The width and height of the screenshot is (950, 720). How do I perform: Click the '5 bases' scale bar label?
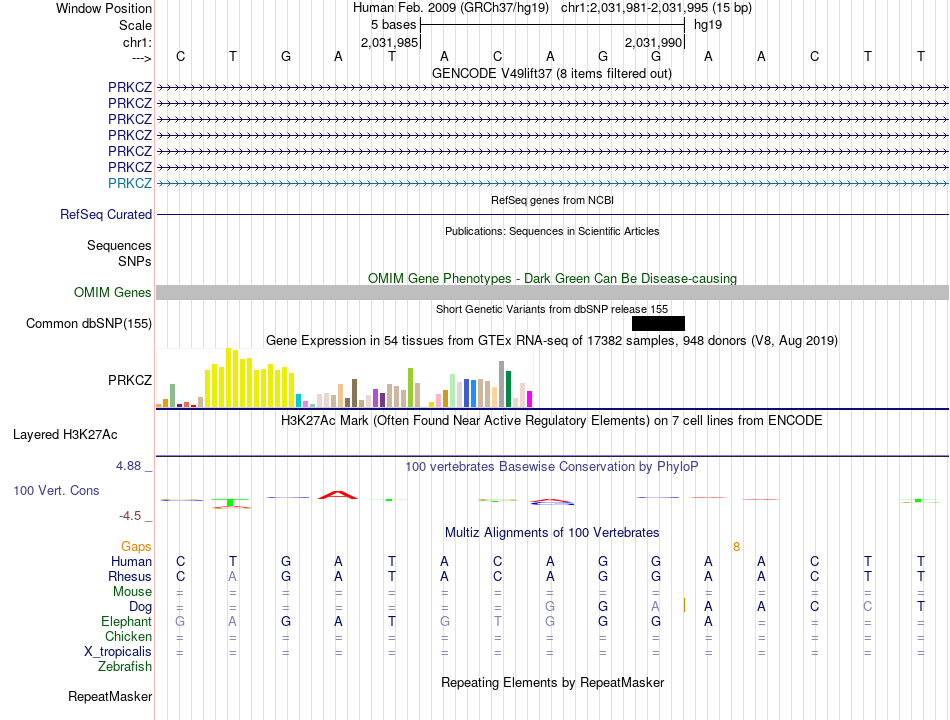point(394,25)
